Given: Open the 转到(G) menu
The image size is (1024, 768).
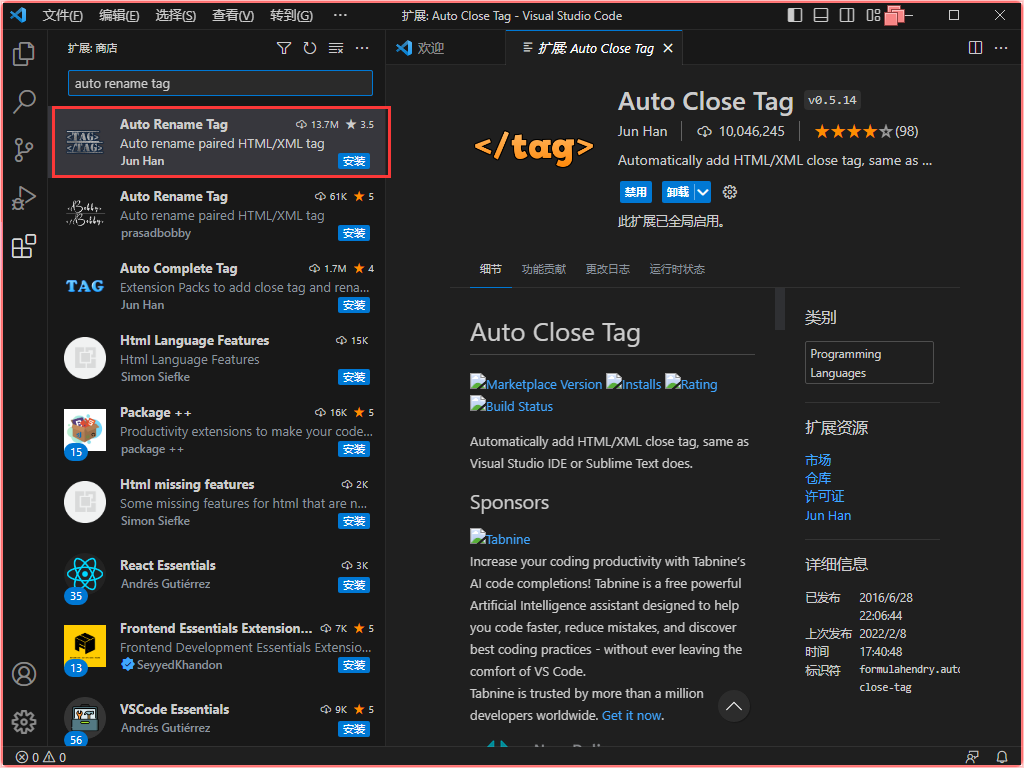Looking at the screenshot, I should click(x=291, y=15).
